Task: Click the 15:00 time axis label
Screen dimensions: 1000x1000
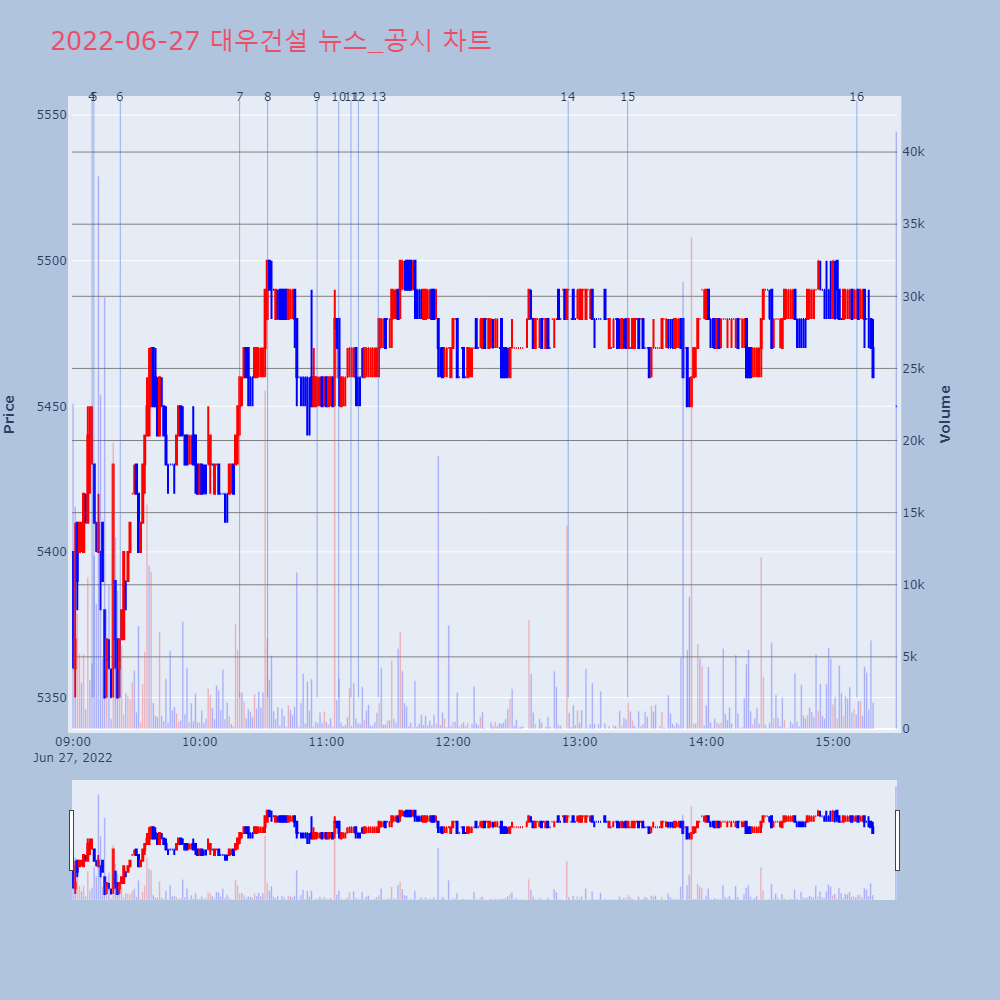Action: pyautogui.click(x=833, y=742)
